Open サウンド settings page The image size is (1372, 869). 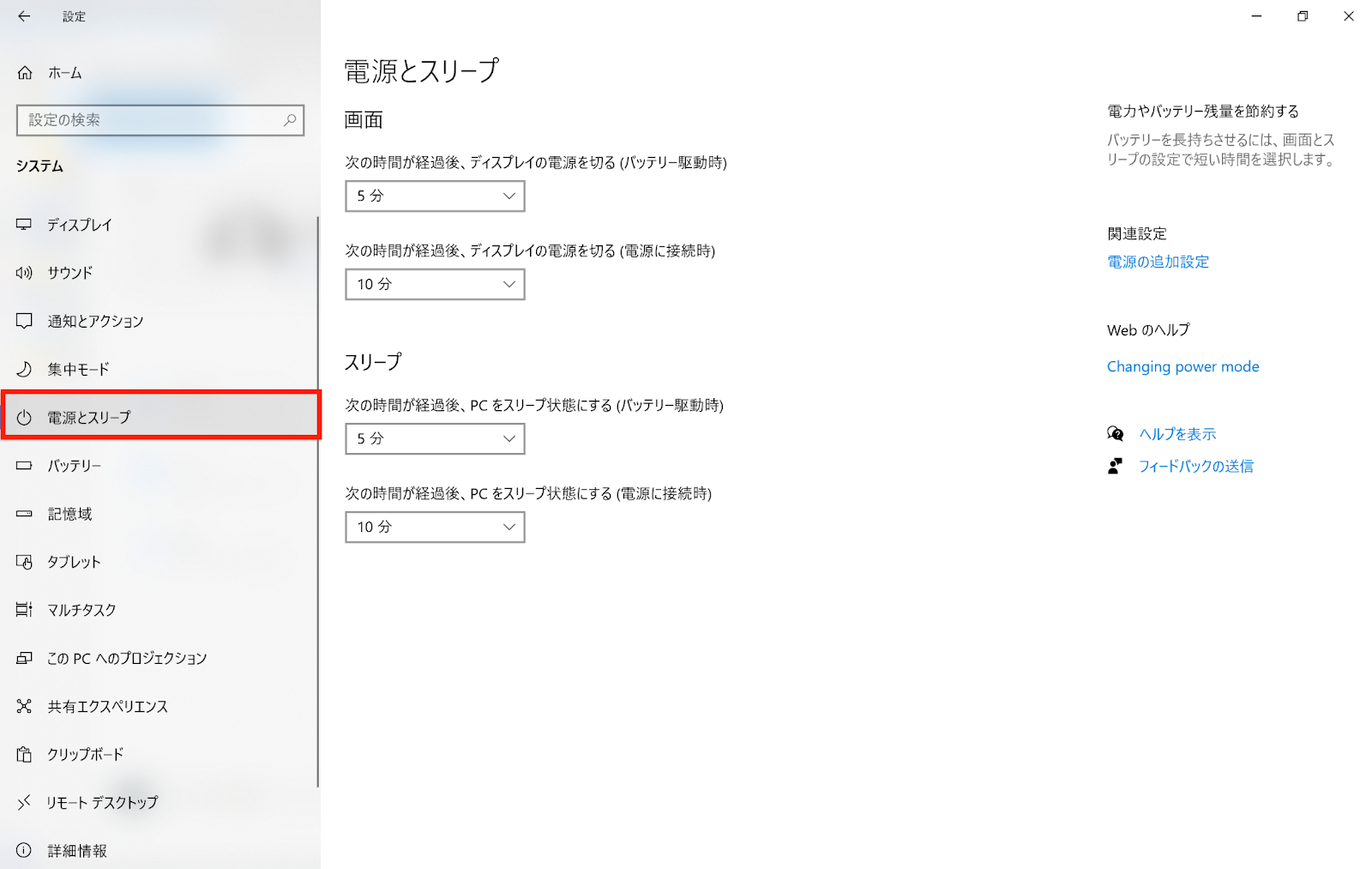[159, 273]
